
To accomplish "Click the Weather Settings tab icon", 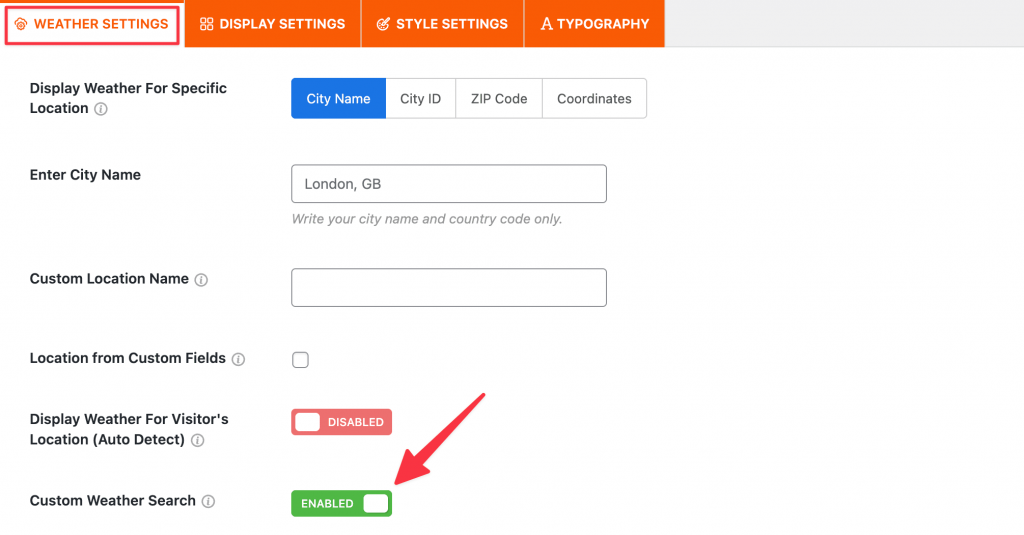I will pos(21,24).
